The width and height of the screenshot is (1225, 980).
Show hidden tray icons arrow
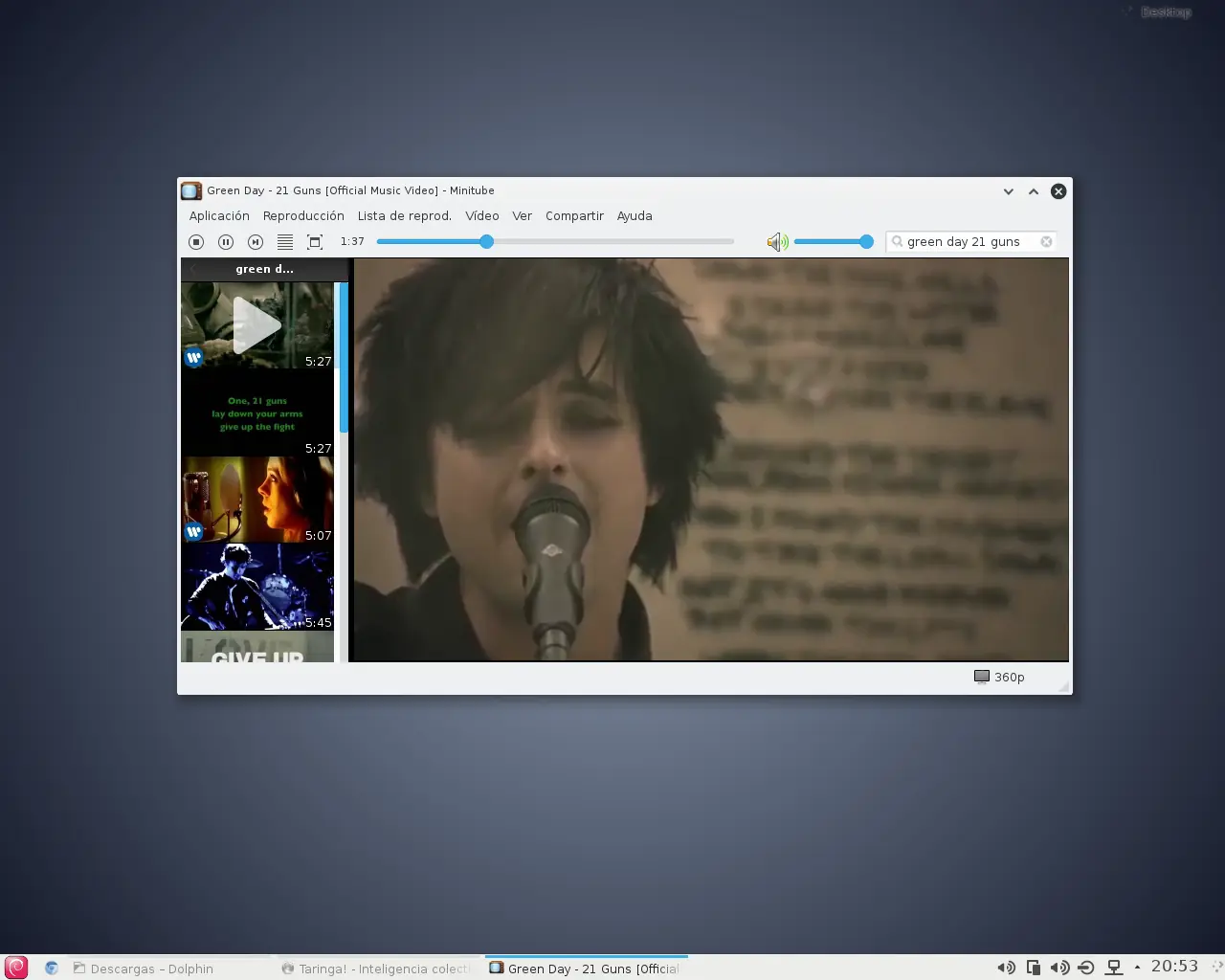pos(1137,967)
